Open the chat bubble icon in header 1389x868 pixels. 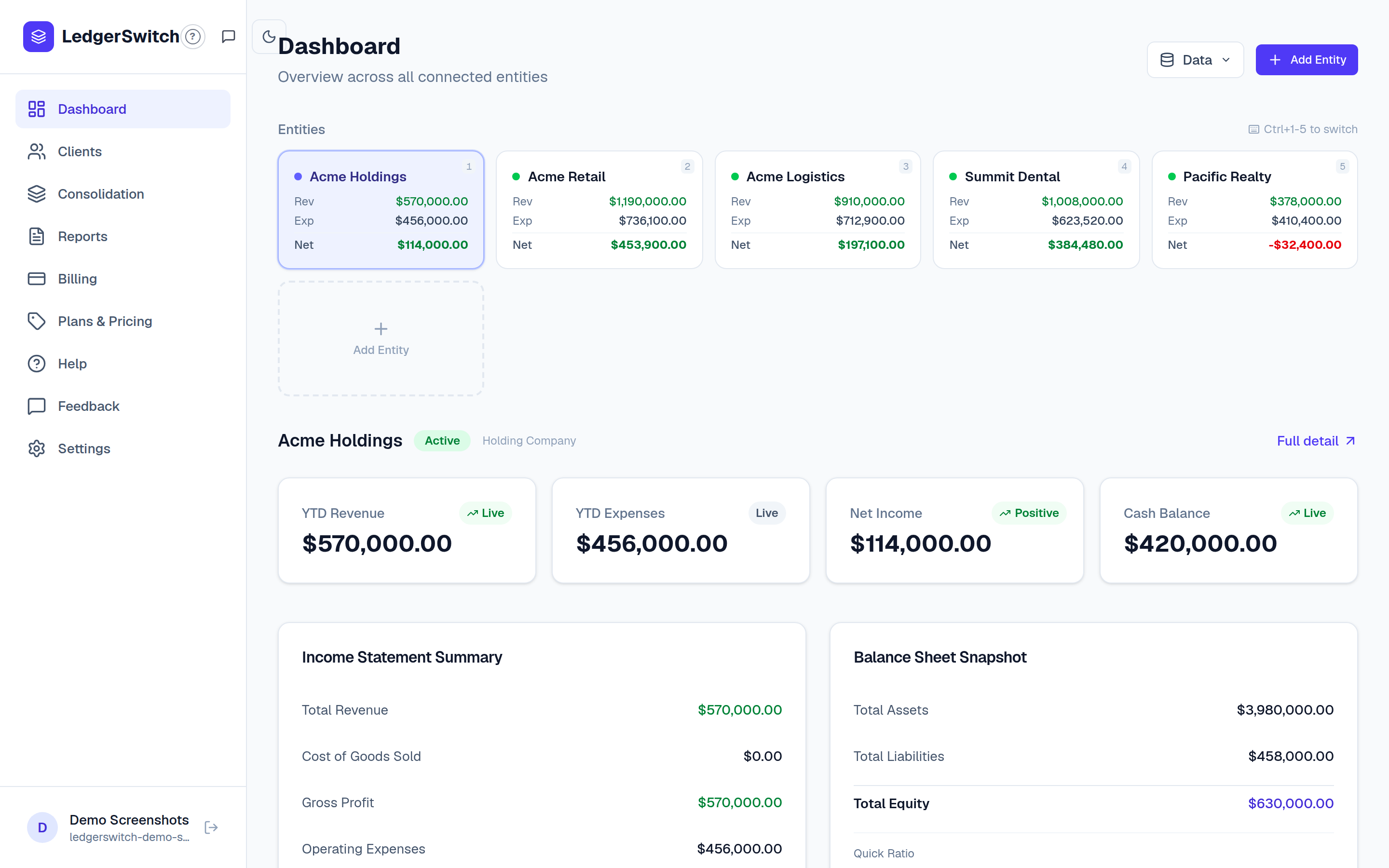point(229,37)
